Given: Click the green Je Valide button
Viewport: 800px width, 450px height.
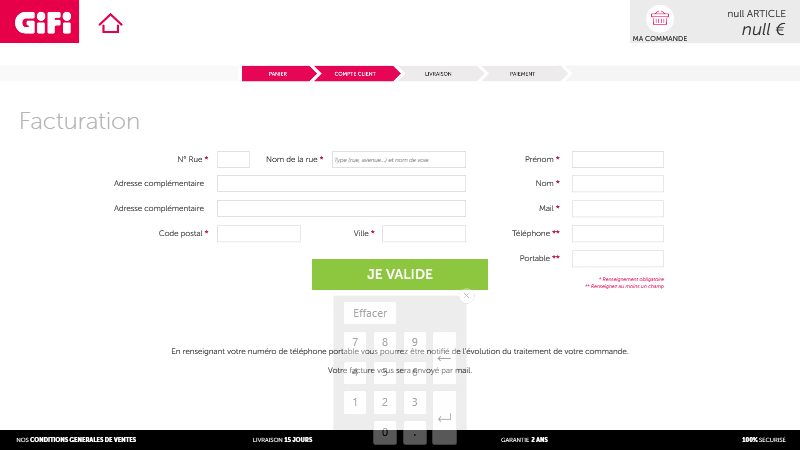Looking at the screenshot, I should (x=399, y=274).
